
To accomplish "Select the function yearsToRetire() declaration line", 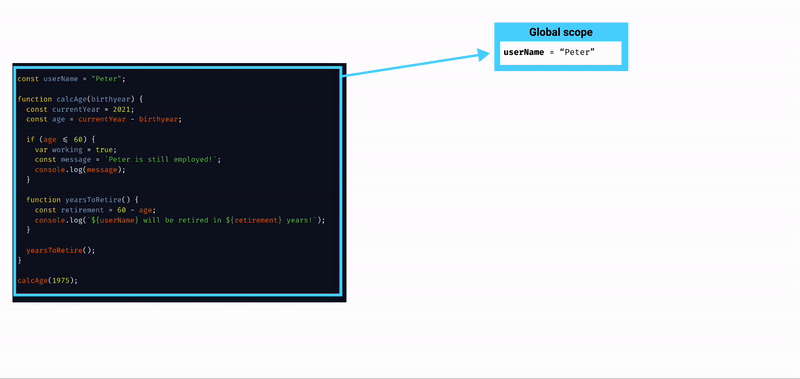I will pyautogui.click(x=82, y=200).
